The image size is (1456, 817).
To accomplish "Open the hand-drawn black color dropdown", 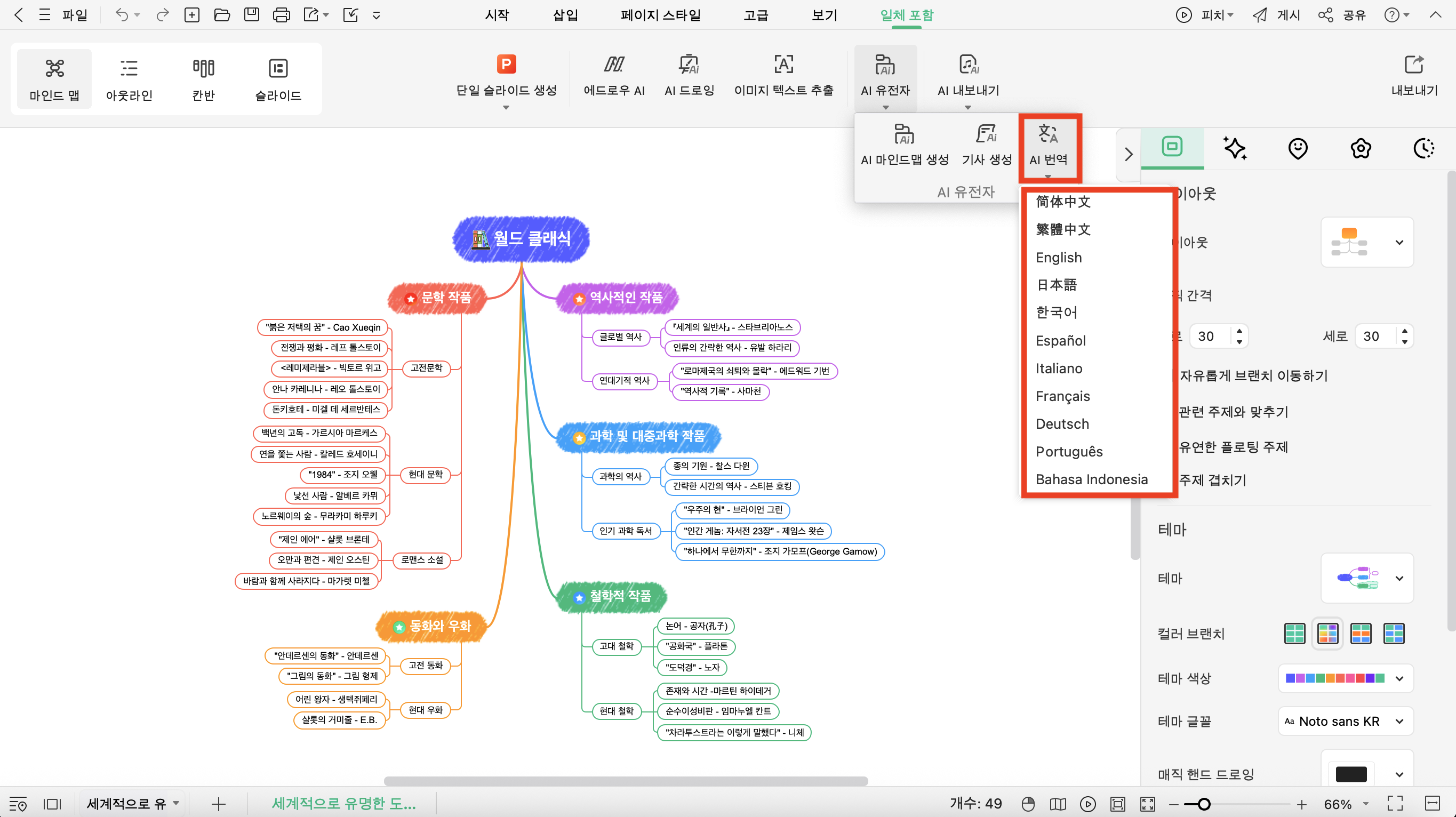I will tap(1367, 773).
